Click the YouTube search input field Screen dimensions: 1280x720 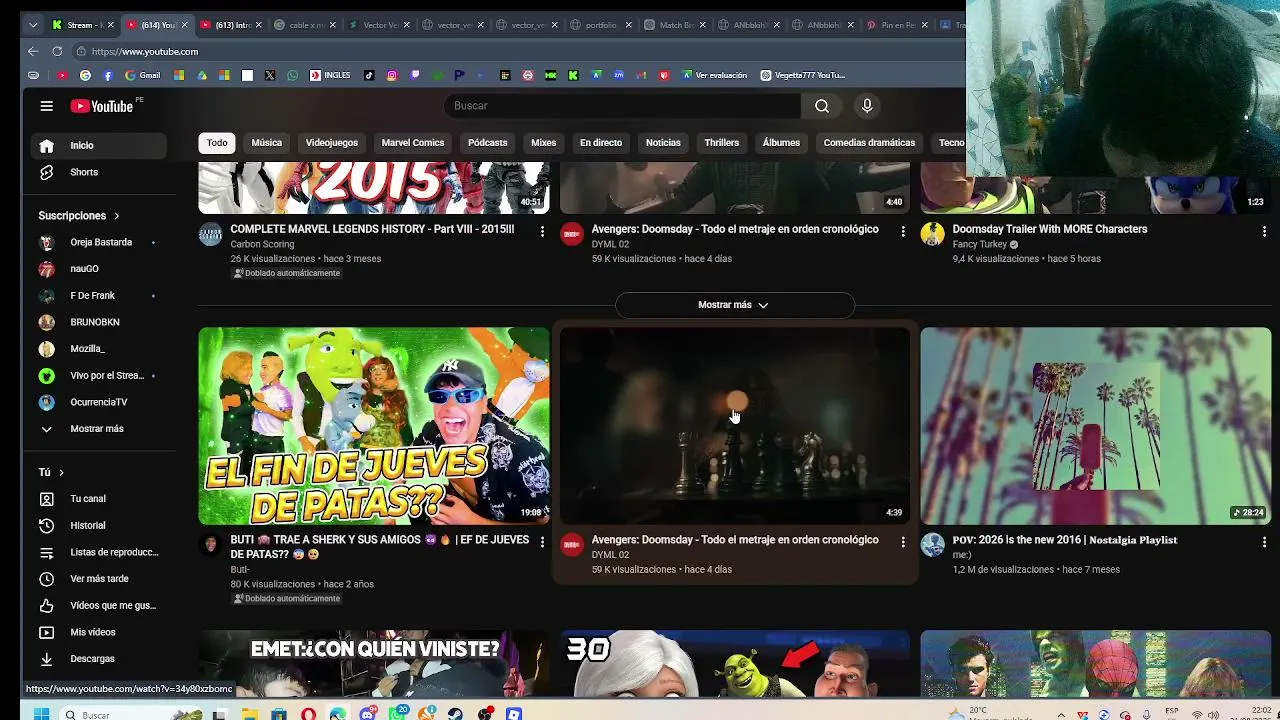[x=622, y=106]
